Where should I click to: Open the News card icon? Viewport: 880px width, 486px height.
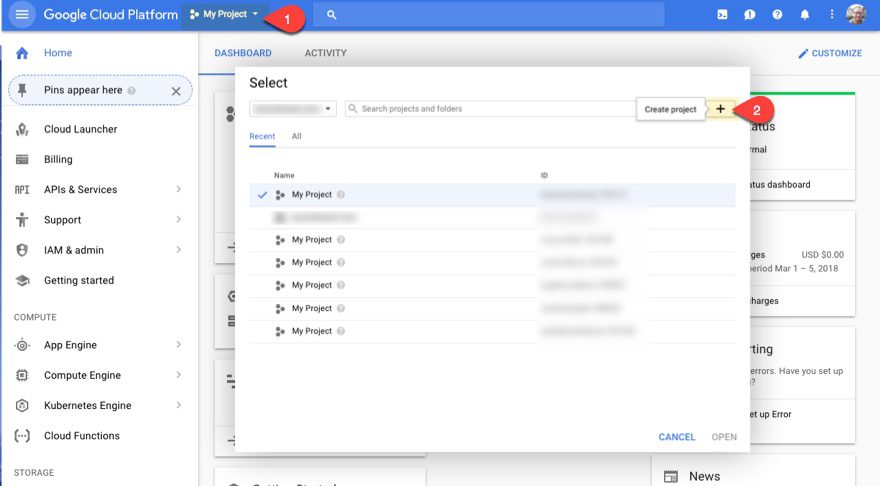(x=671, y=476)
